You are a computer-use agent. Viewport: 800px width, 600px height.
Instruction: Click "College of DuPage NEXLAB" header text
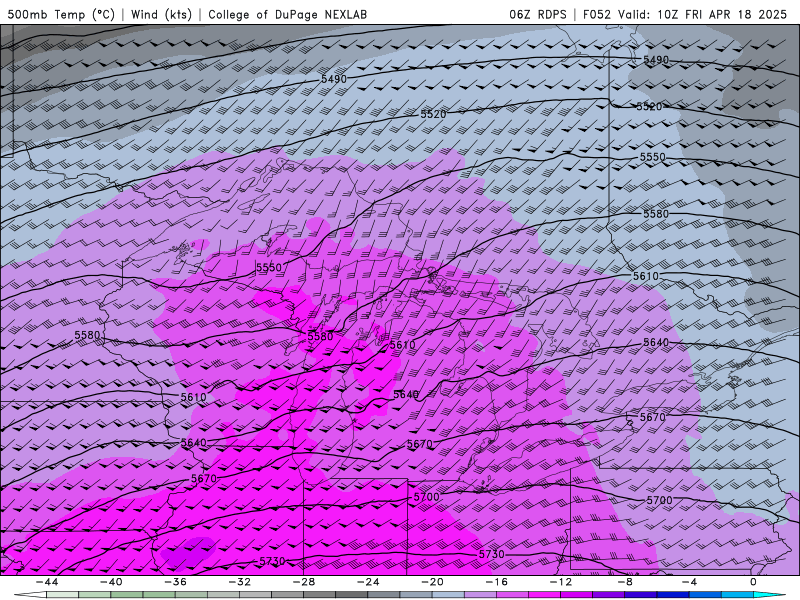287,14
